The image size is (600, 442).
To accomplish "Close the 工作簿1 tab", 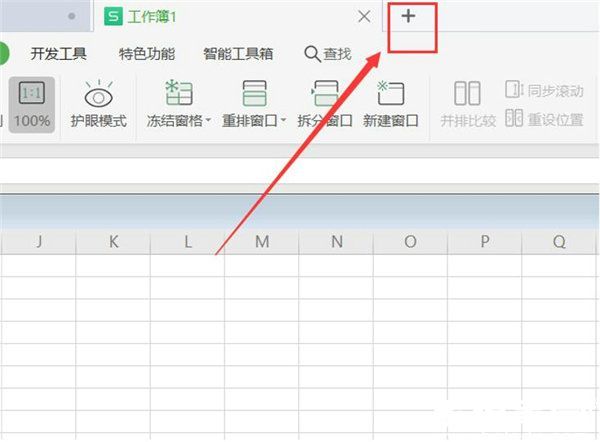I will 364,16.
